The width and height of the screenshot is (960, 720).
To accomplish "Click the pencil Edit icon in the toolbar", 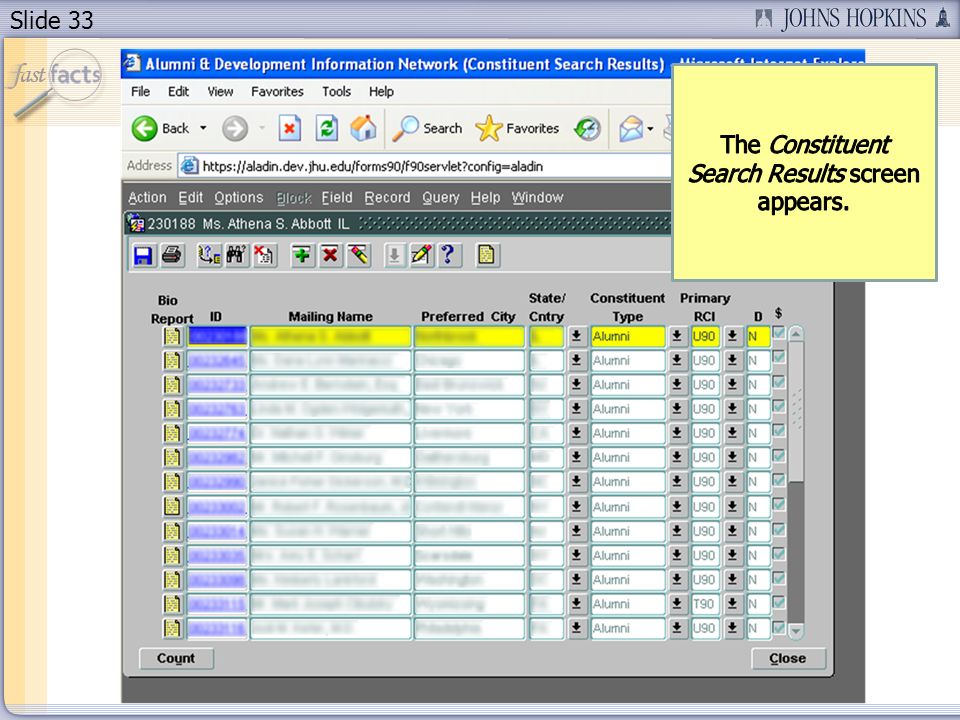I will point(422,255).
